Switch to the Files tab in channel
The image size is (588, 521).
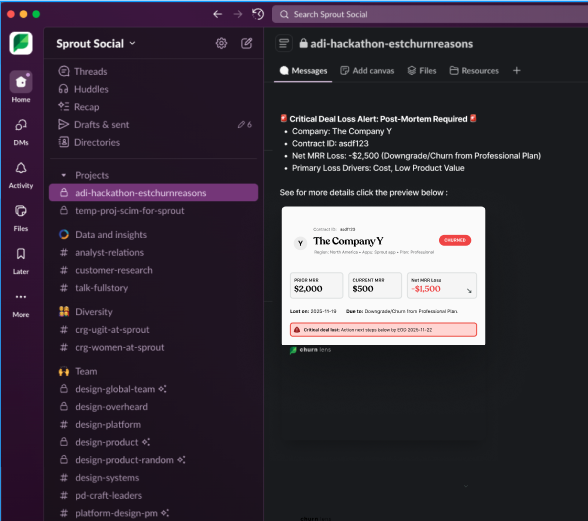tap(422, 71)
